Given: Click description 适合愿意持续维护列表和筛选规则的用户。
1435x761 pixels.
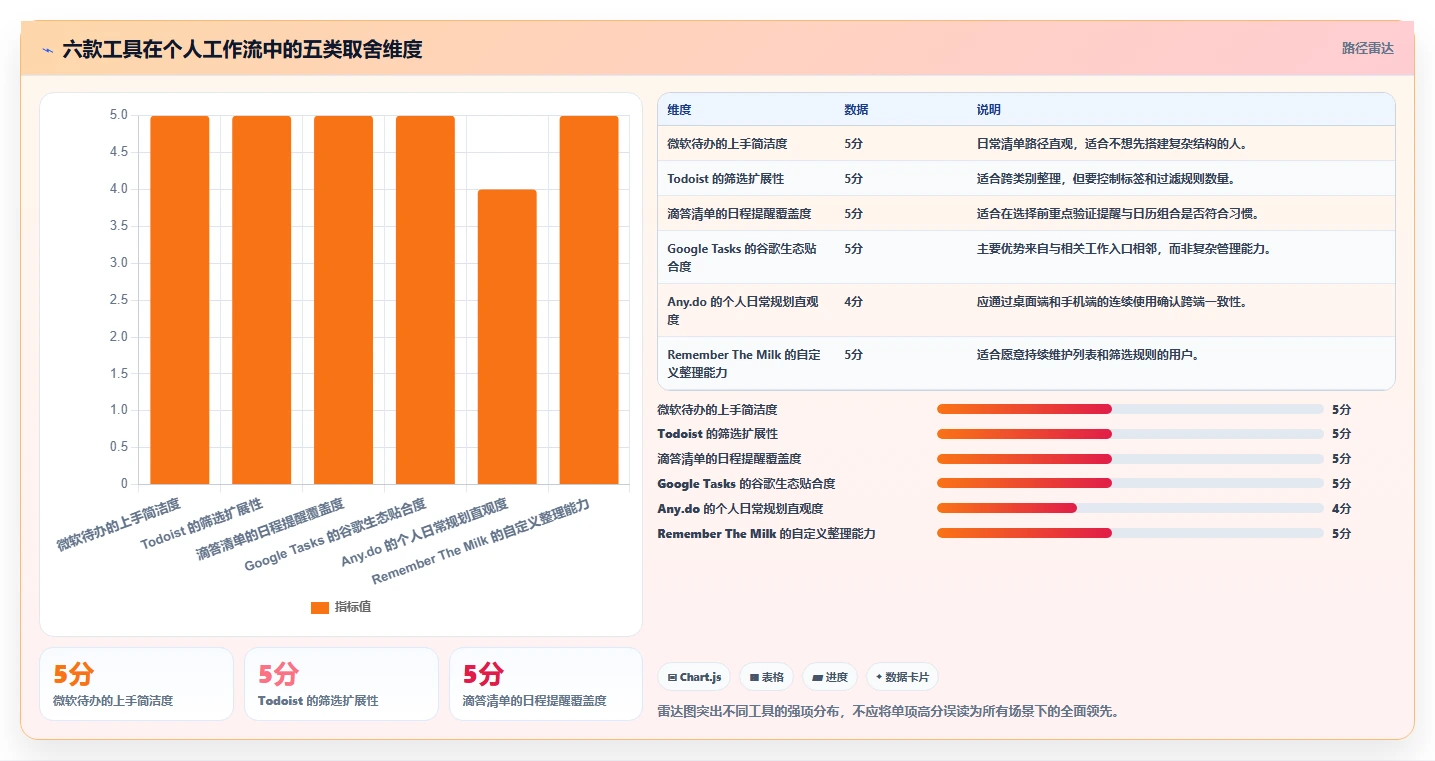Looking at the screenshot, I should click(1087, 355).
